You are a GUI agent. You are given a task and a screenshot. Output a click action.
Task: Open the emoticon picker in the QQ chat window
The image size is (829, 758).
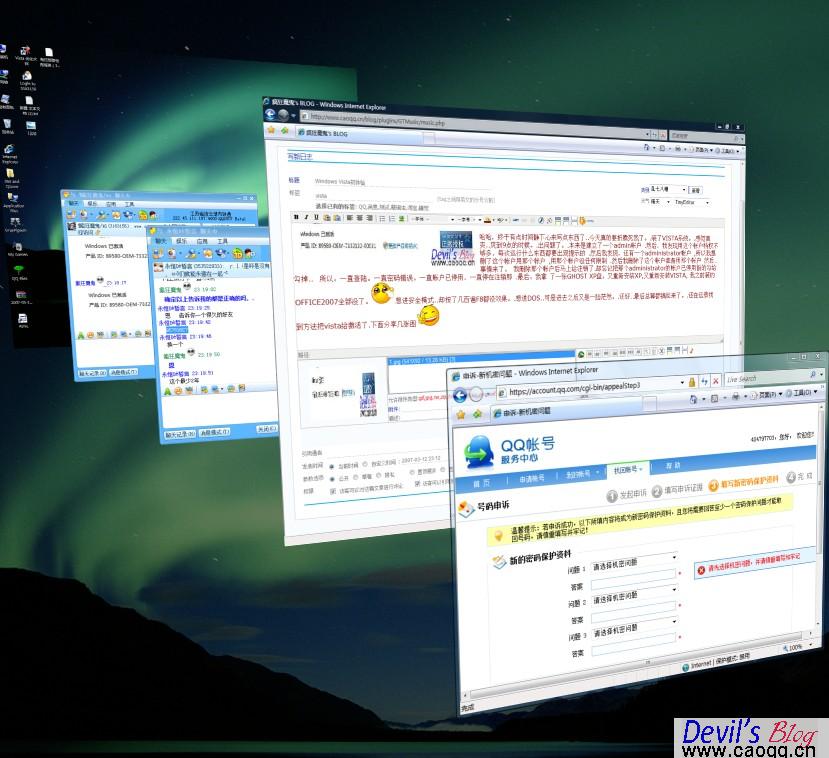pyautogui.click(x=178, y=389)
